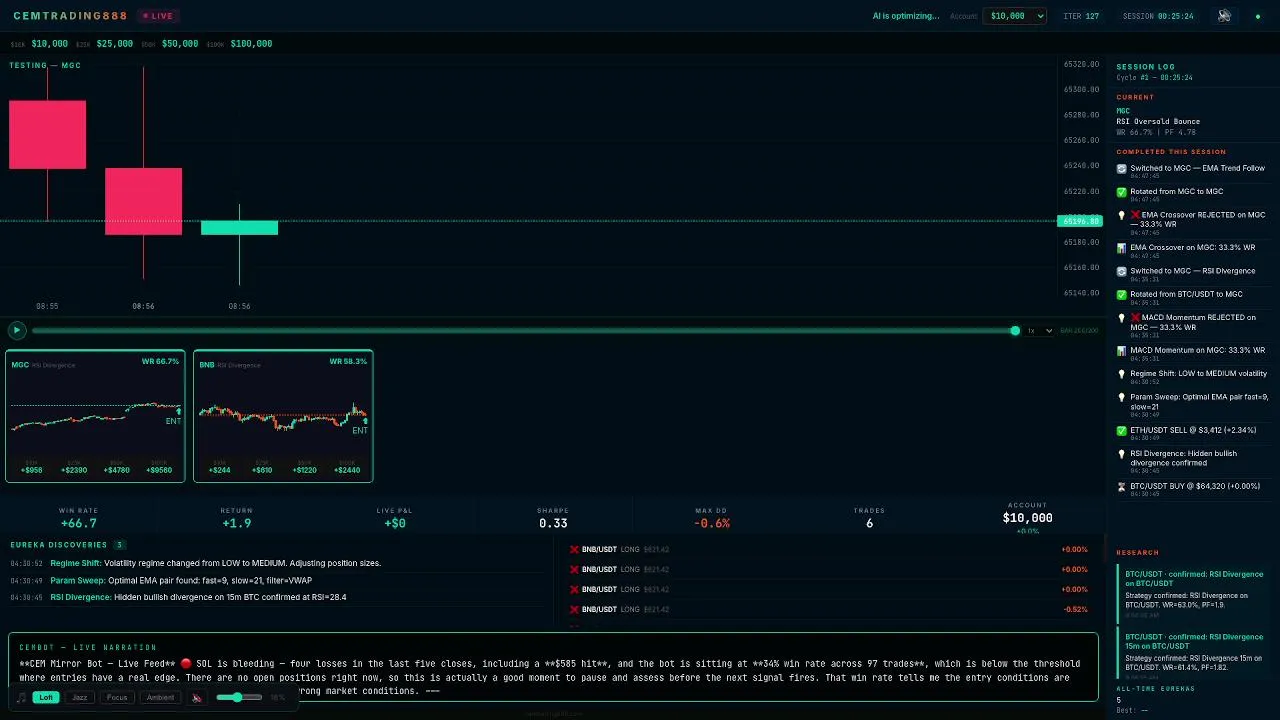
Task: Switch music to Ambient
Action: [160, 697]
